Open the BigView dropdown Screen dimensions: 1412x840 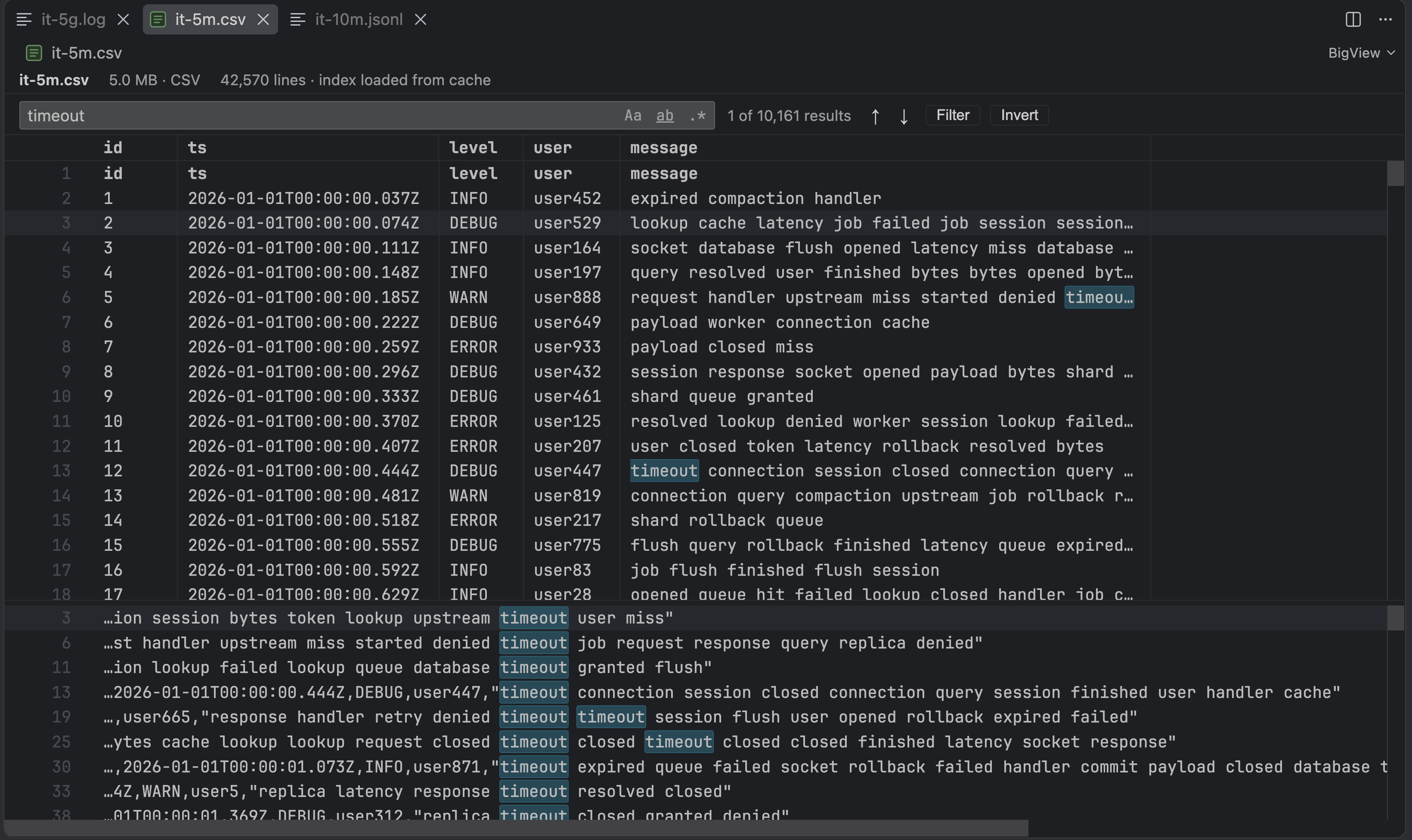coord(1362,53)
